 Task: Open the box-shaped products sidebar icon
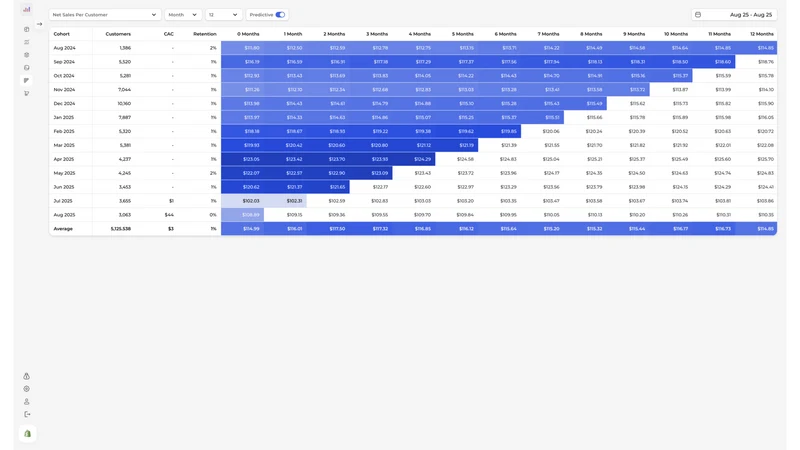27,55
